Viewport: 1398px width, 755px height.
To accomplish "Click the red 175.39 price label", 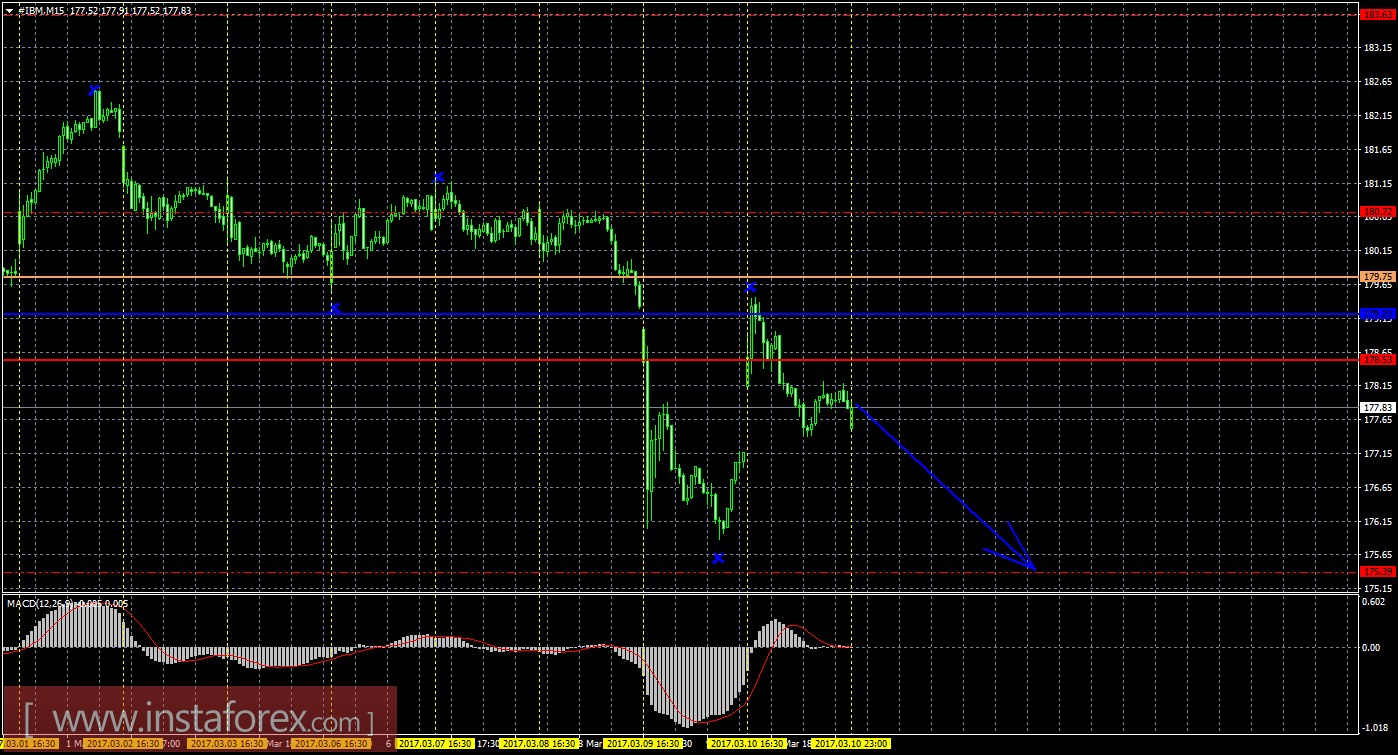I will click(1377, 571).
